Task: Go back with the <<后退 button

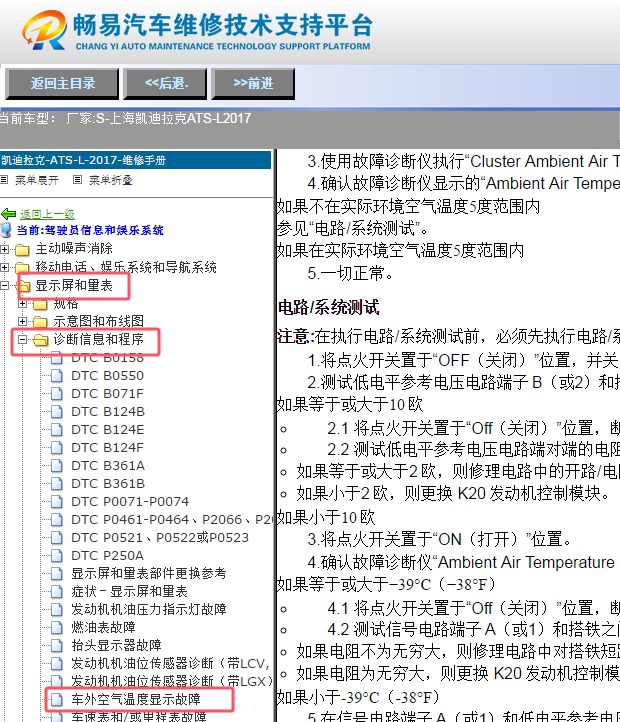Action: pos(165,84)
